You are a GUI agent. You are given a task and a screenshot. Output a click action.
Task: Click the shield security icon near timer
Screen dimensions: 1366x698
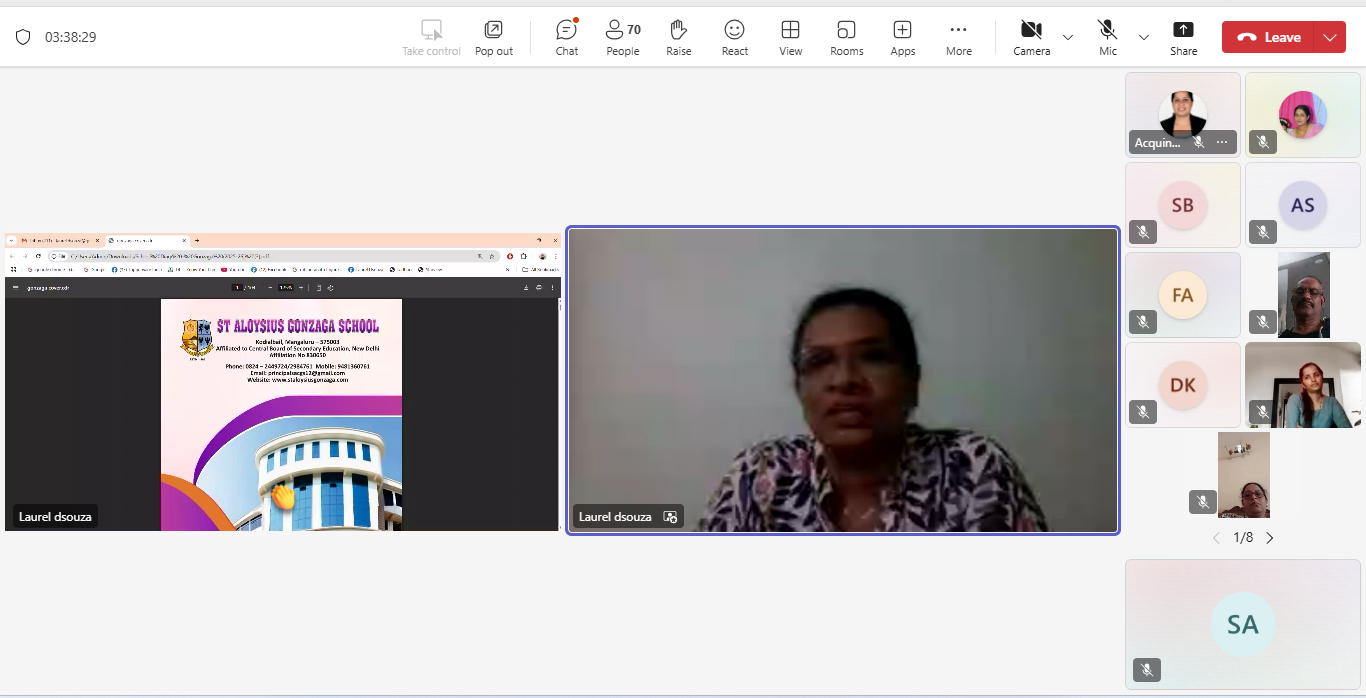[23, 37]
